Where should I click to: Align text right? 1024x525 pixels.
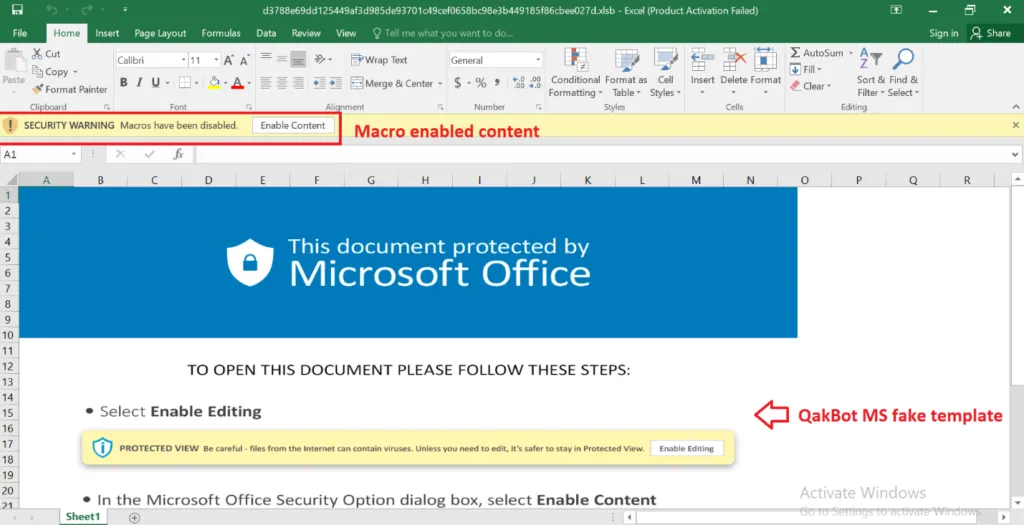pyautogui.click(x=298, y=83)
